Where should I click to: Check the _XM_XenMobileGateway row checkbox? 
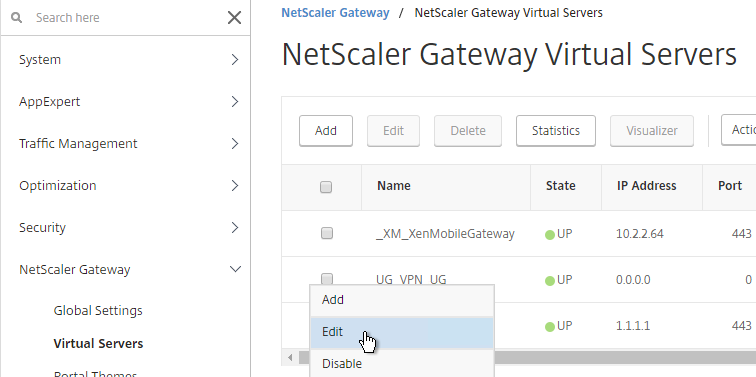tap(327, 233)
